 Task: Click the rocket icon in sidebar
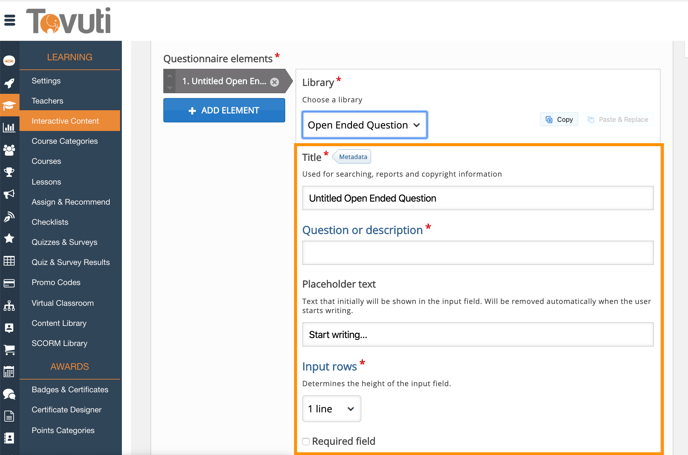[x=9, y=83]
